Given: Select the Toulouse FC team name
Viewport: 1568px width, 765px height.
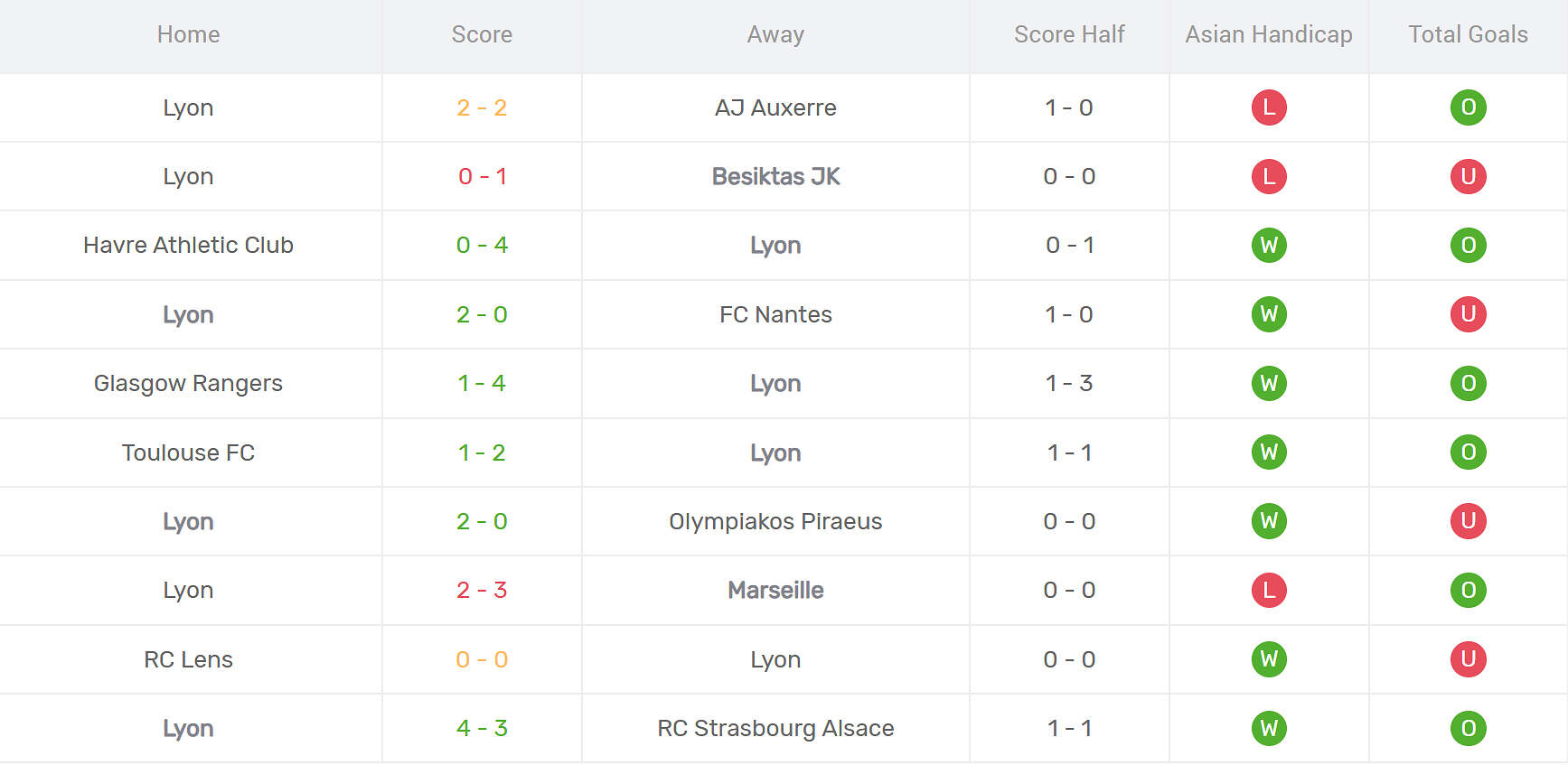Looking at the screenshot, I should (188, 452).
